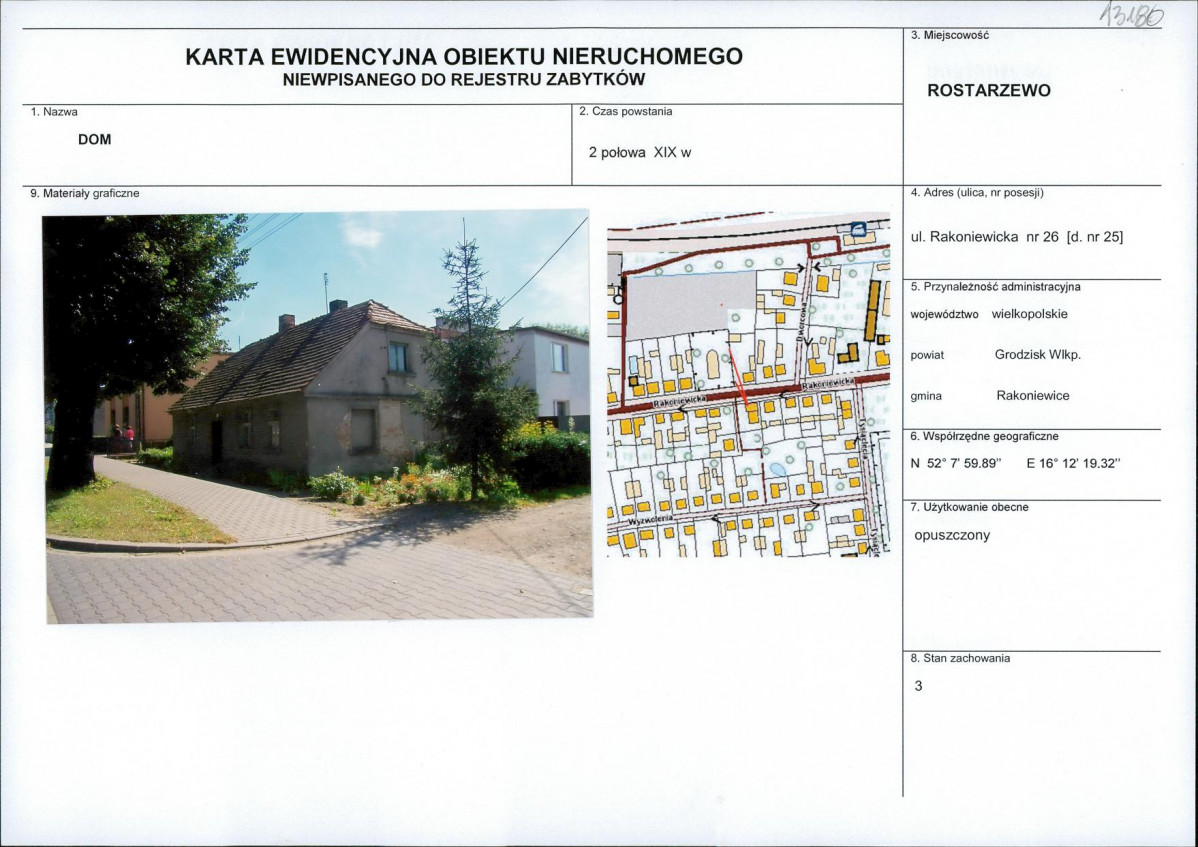1198x847 pixels.
Task: Click the label 'gmina'
Action: tap(926, 396)
